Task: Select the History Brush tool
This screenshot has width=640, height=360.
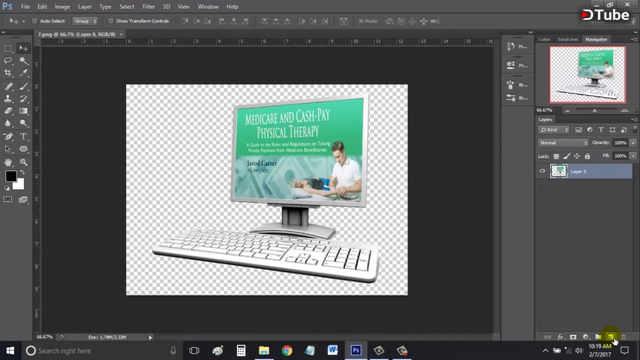Action: click(x=23, y=98)
